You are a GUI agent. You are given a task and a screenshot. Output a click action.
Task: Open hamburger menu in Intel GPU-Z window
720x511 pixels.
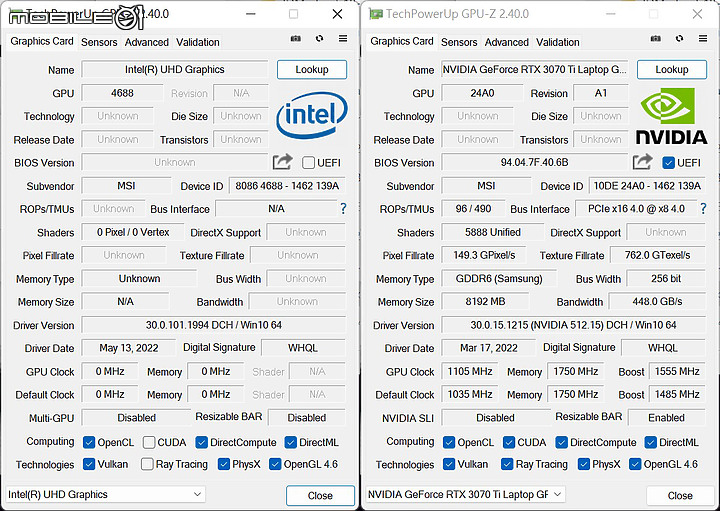point(343,39)
